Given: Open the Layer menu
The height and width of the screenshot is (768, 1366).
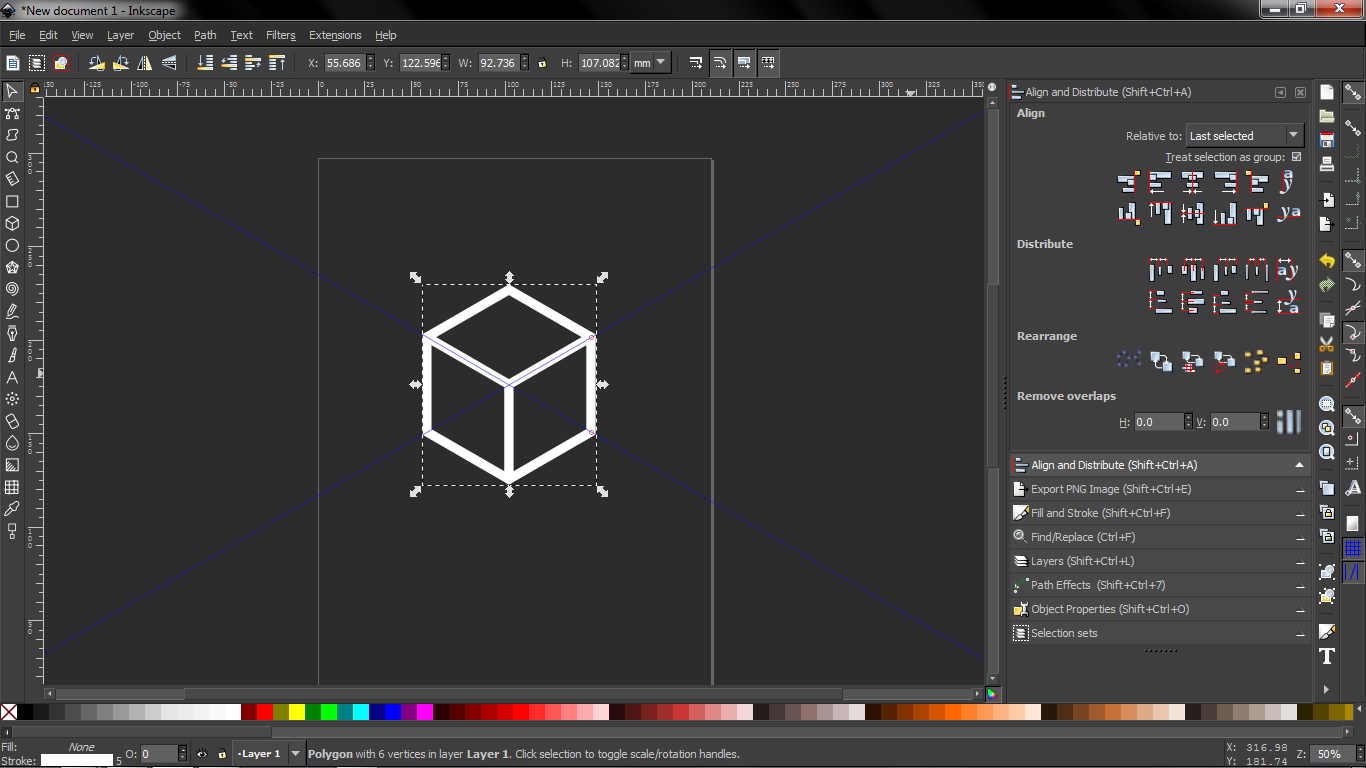Looking at the screenshot, I should (x=120, y=35).
